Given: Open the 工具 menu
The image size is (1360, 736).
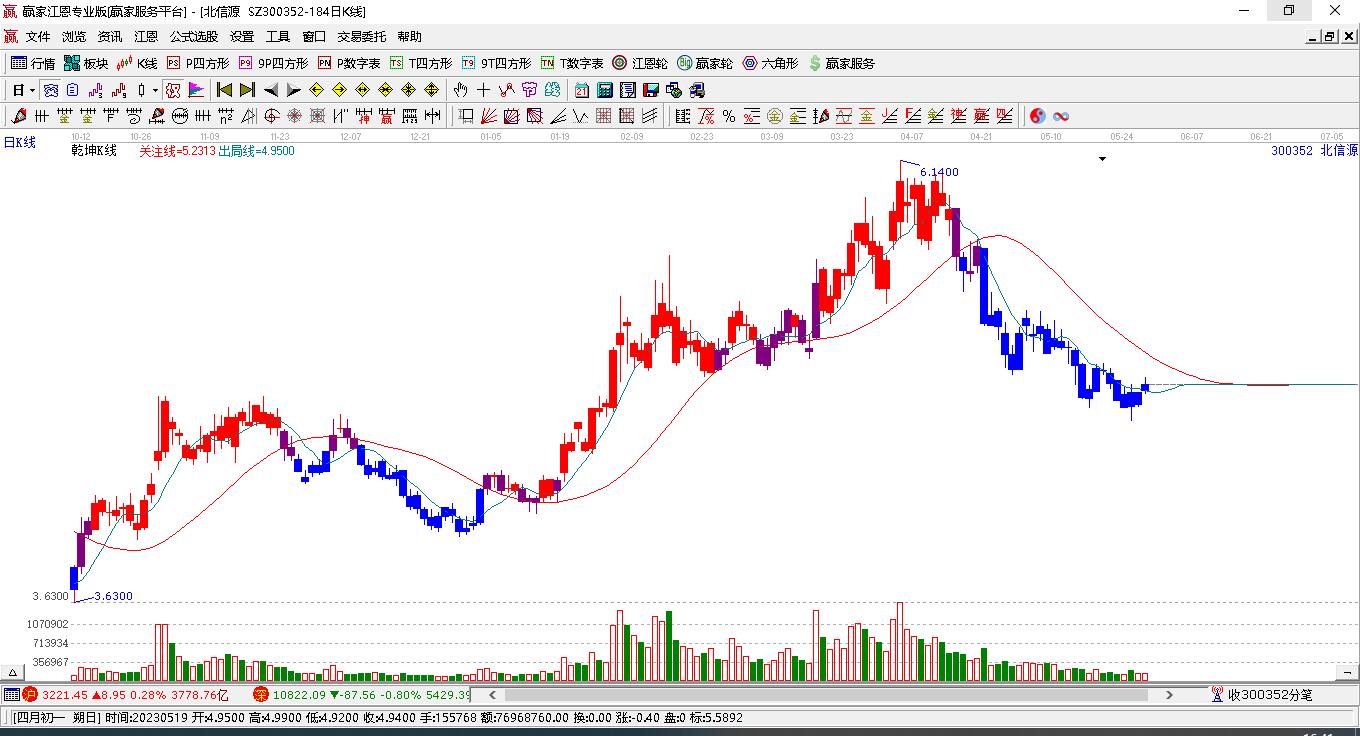Looking at the screenshot, I should pyautogui.click(x=278, y=37).
